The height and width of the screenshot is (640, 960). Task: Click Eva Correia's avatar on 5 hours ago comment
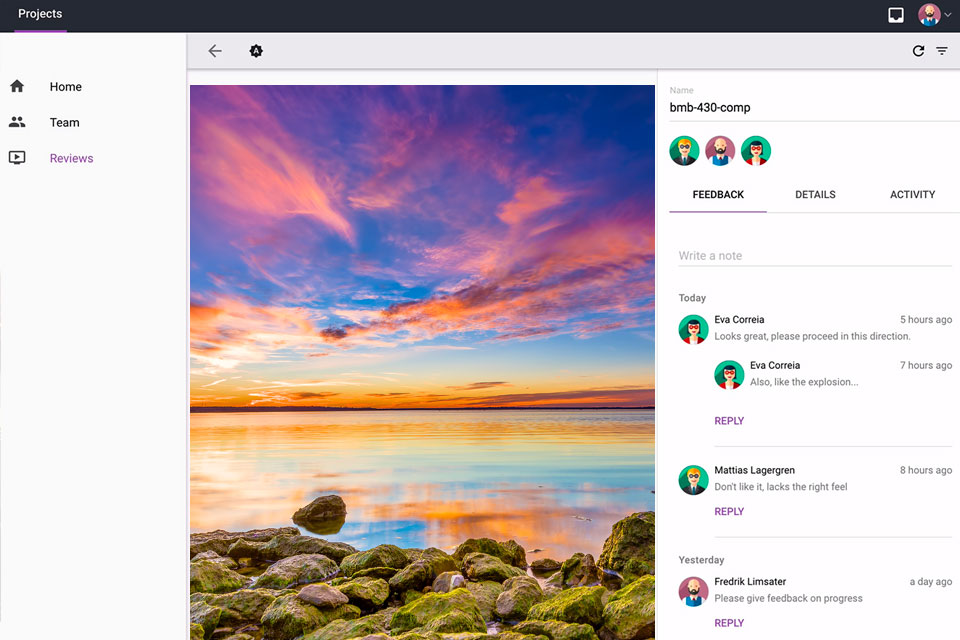click(694, 329)
